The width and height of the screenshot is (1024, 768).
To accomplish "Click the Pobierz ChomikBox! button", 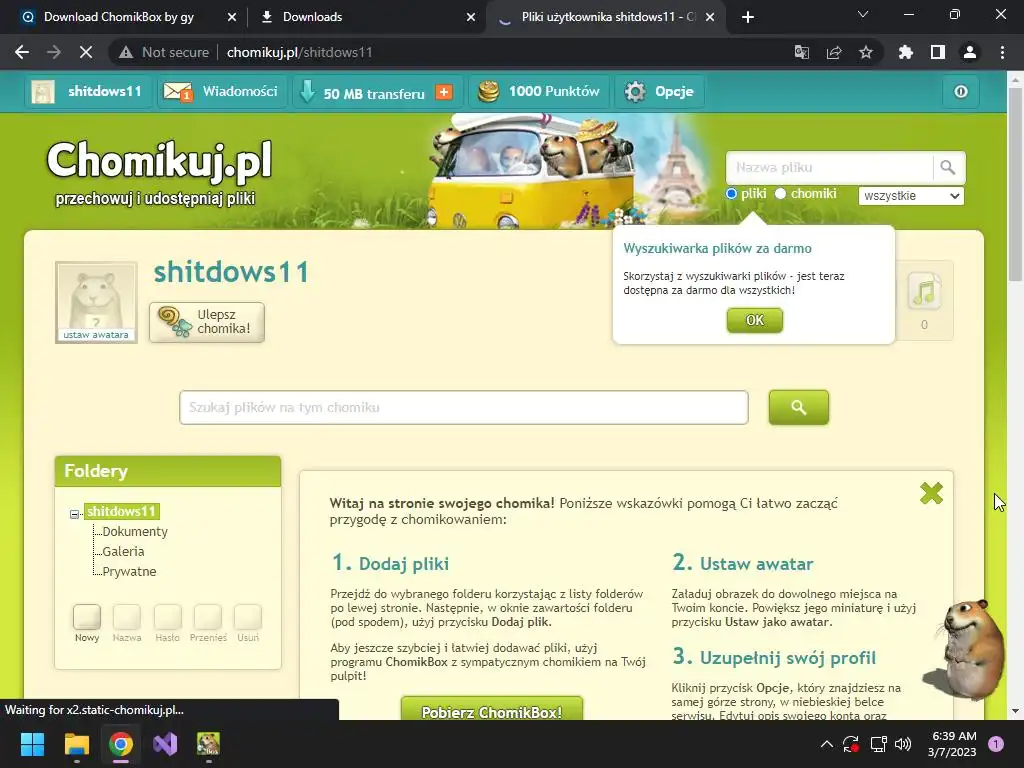I will click(x=492, y=711).
